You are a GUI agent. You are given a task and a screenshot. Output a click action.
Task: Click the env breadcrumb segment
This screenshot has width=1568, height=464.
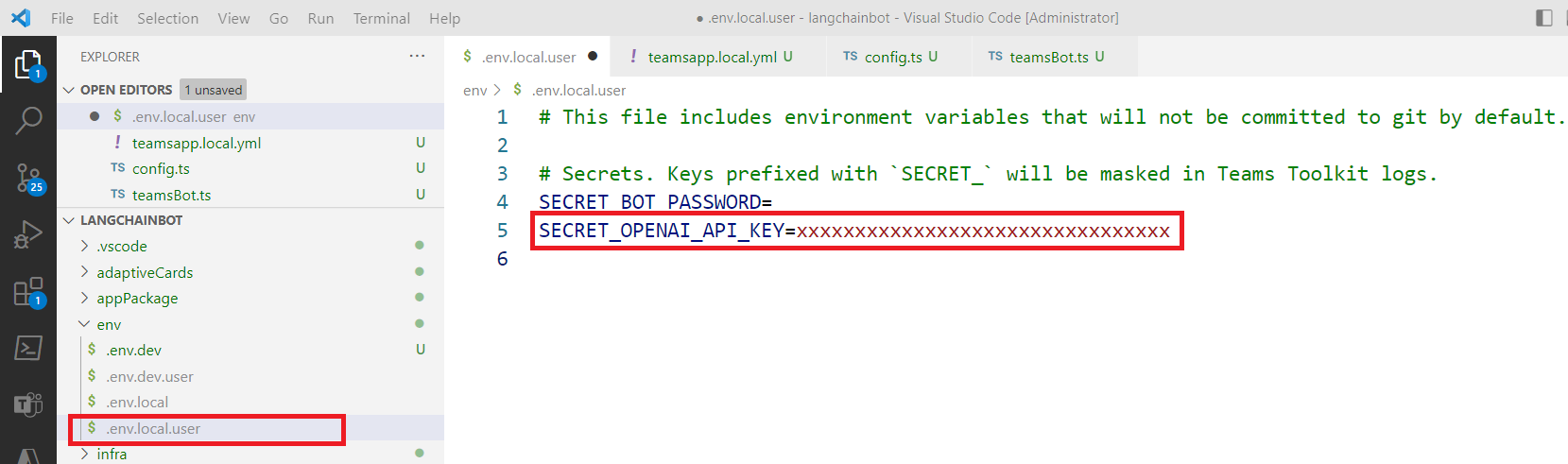click(474, 90)
